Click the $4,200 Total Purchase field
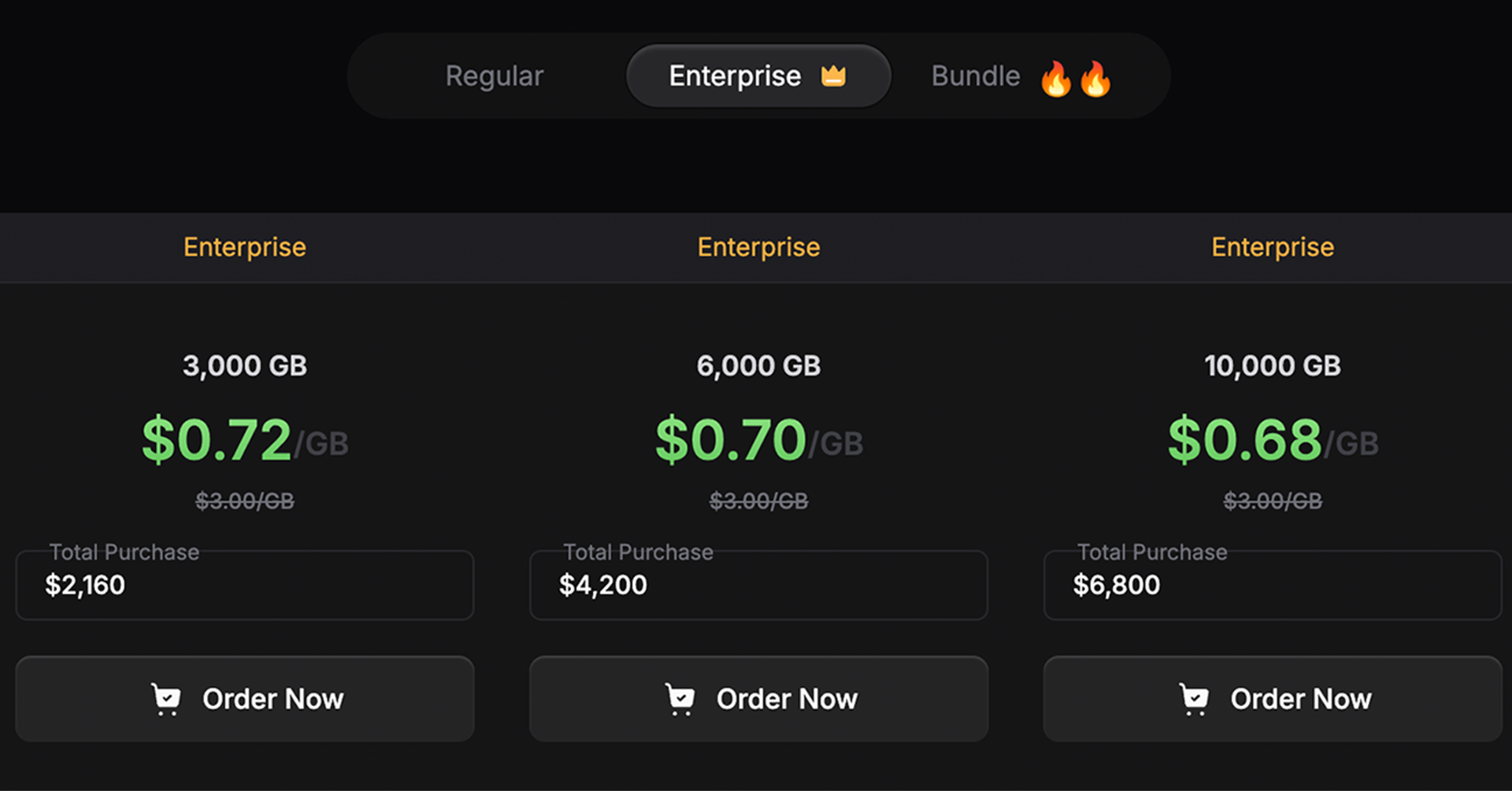 pyautogui.click(x=758, y=585)
